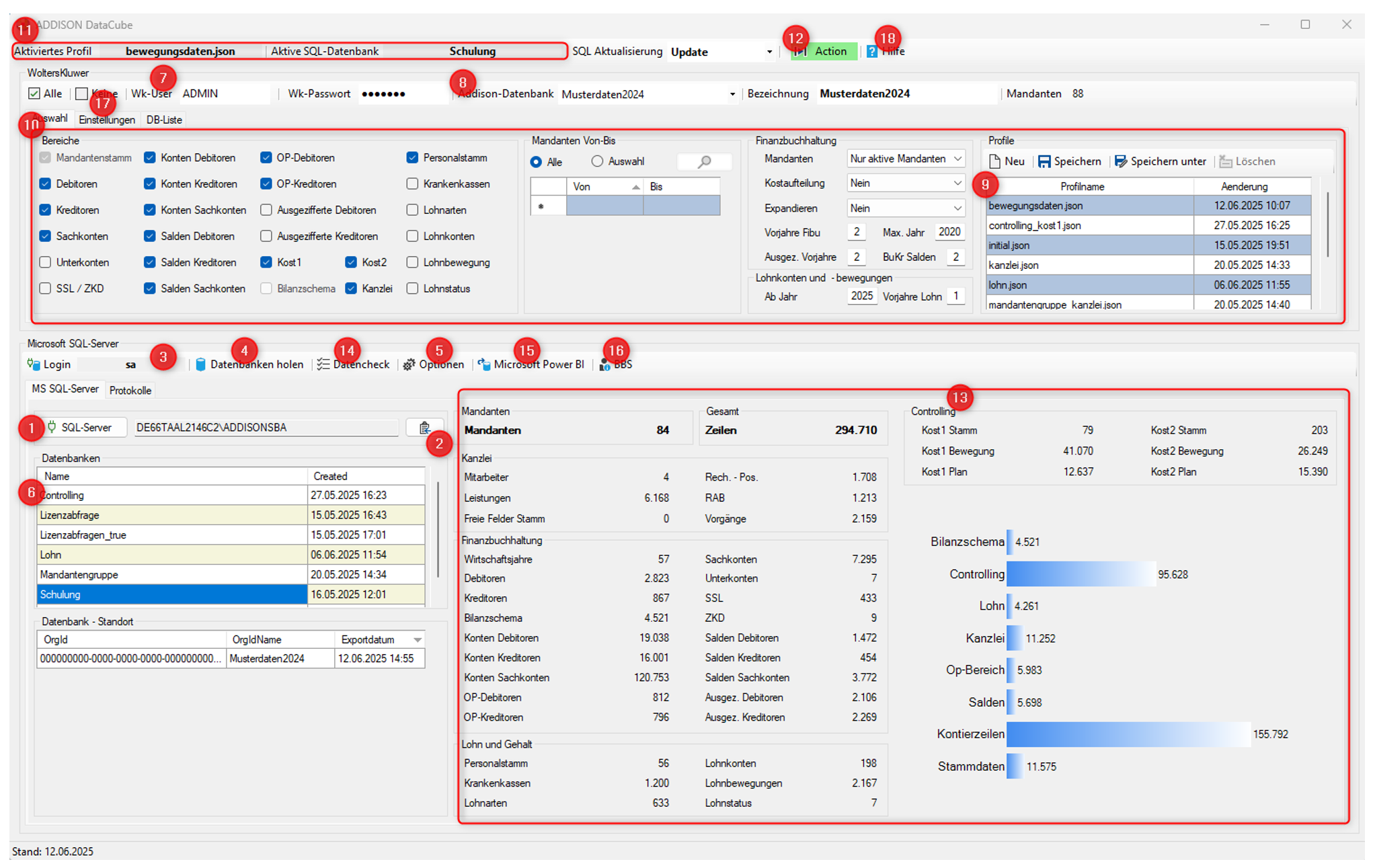Click the Optionen gear icon
Screen dimensions: 1373x868
coord(409,364)
